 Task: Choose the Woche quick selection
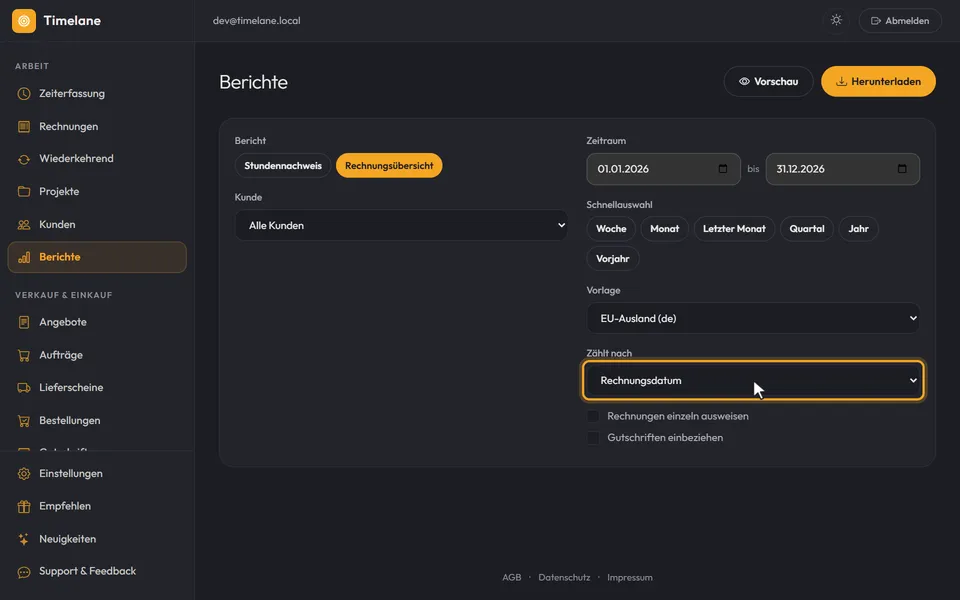point(611,229)
